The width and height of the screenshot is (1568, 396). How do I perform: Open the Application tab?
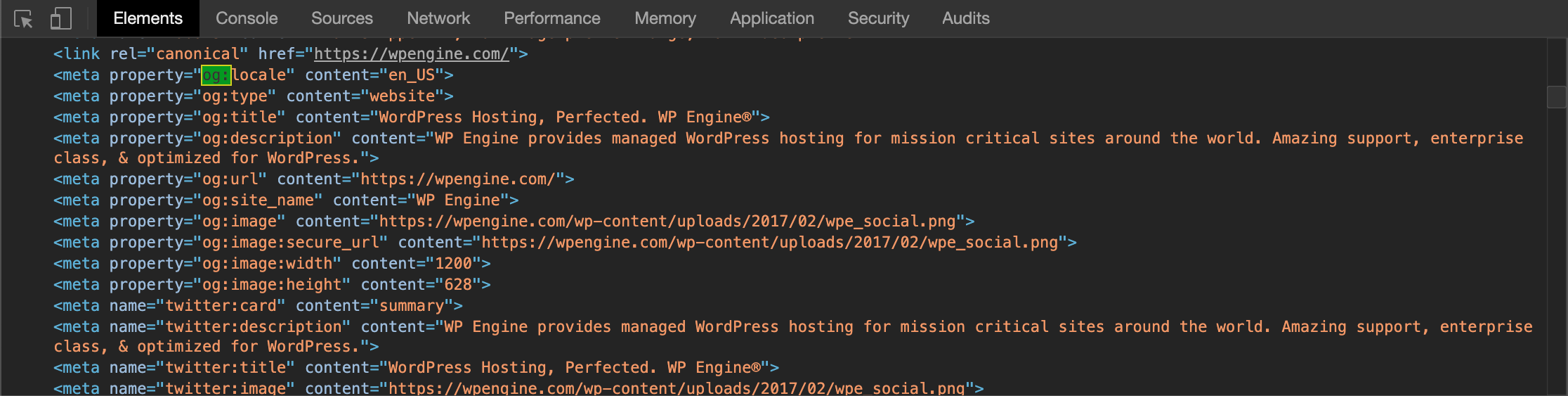coord(772,18)
